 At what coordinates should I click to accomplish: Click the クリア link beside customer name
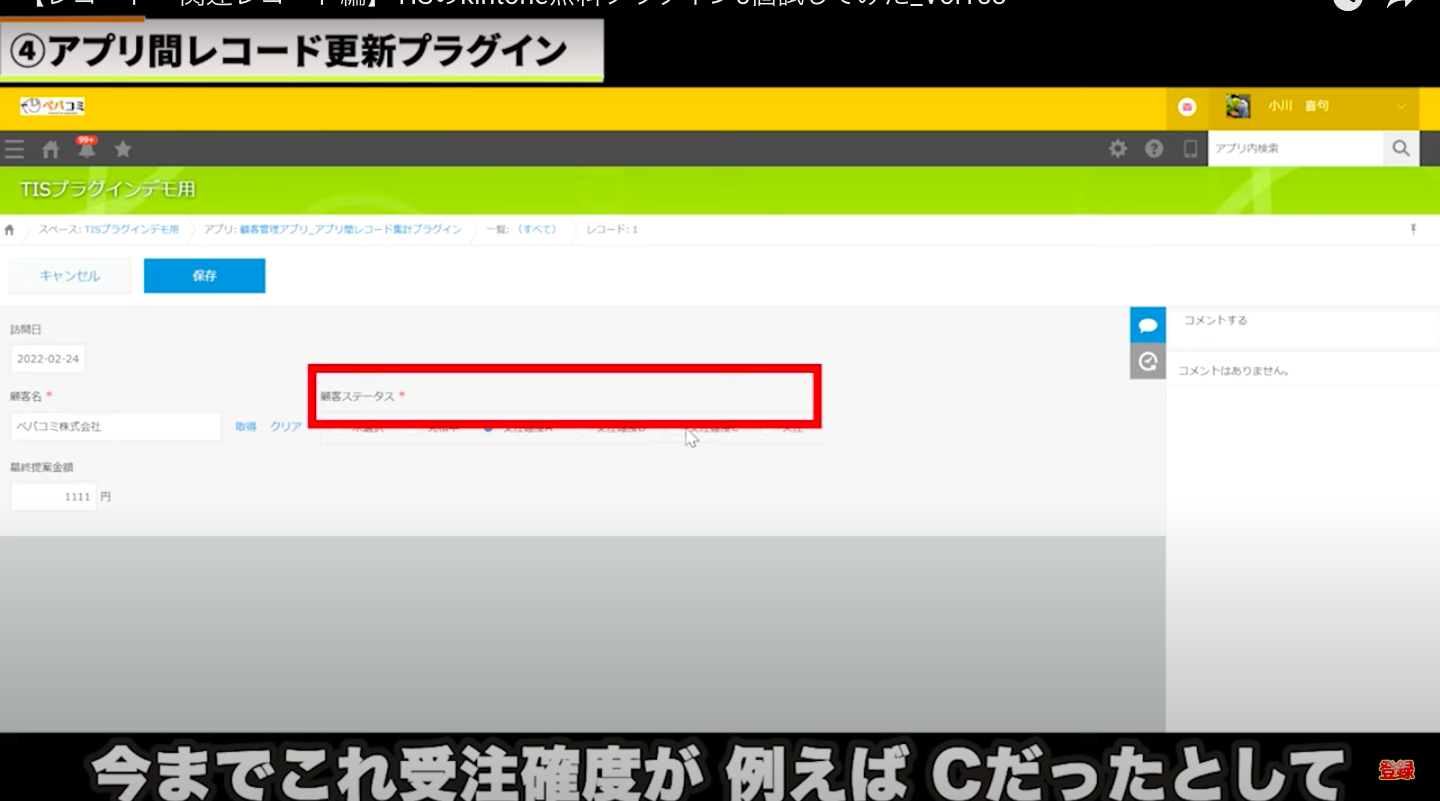[286, 426]
